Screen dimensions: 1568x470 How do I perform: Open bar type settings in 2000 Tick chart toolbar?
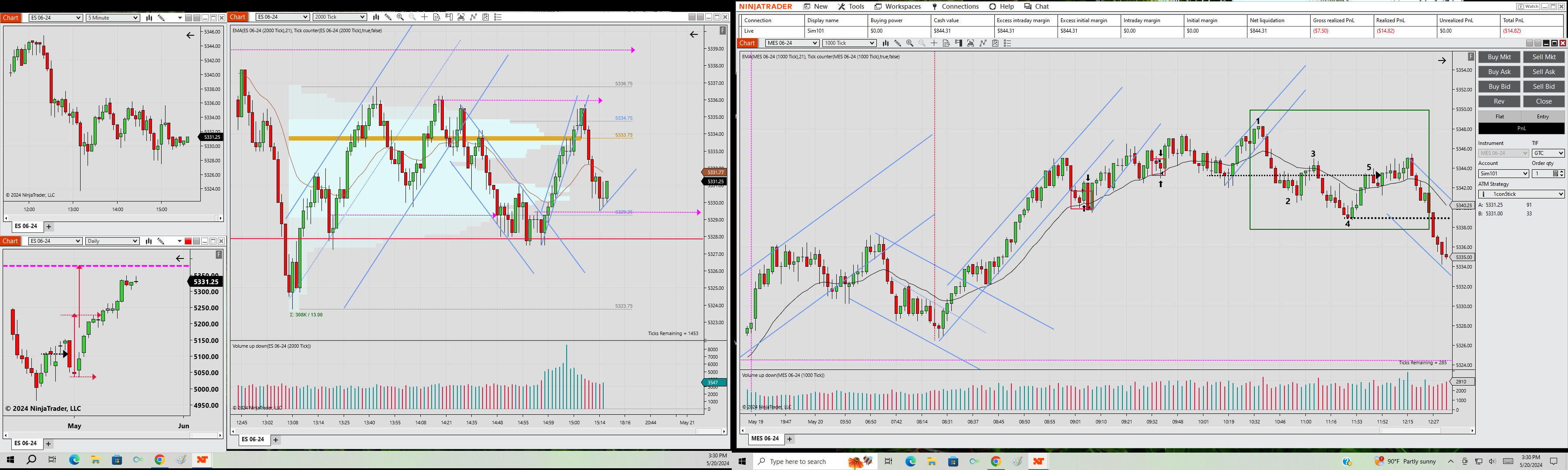[x=375, y=17]
